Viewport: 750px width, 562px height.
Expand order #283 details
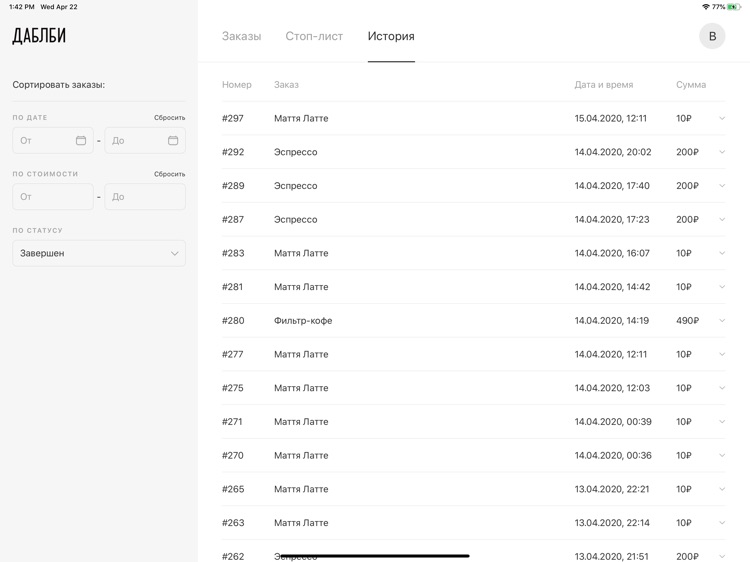coord(722,253)
